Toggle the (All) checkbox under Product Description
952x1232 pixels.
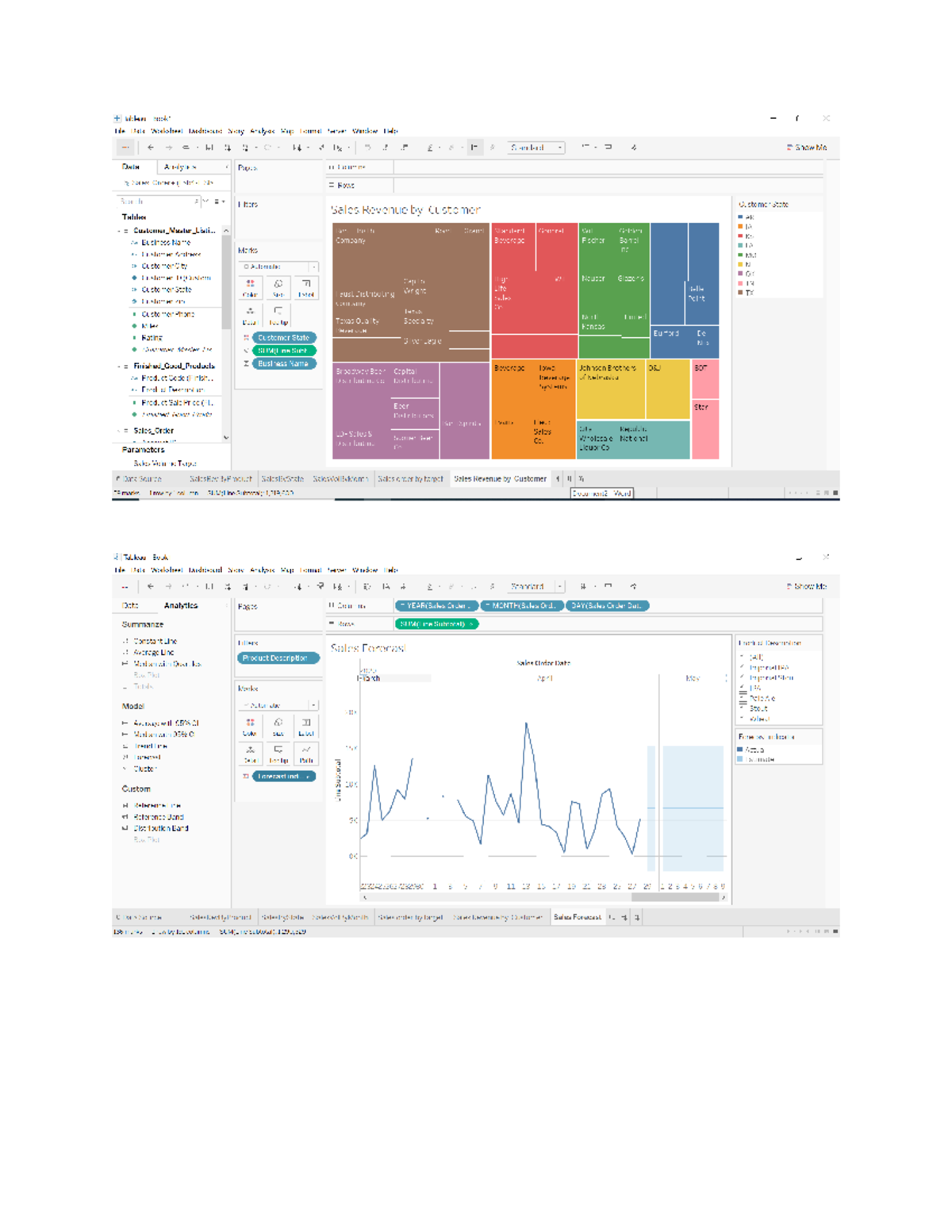coord(743,657)
